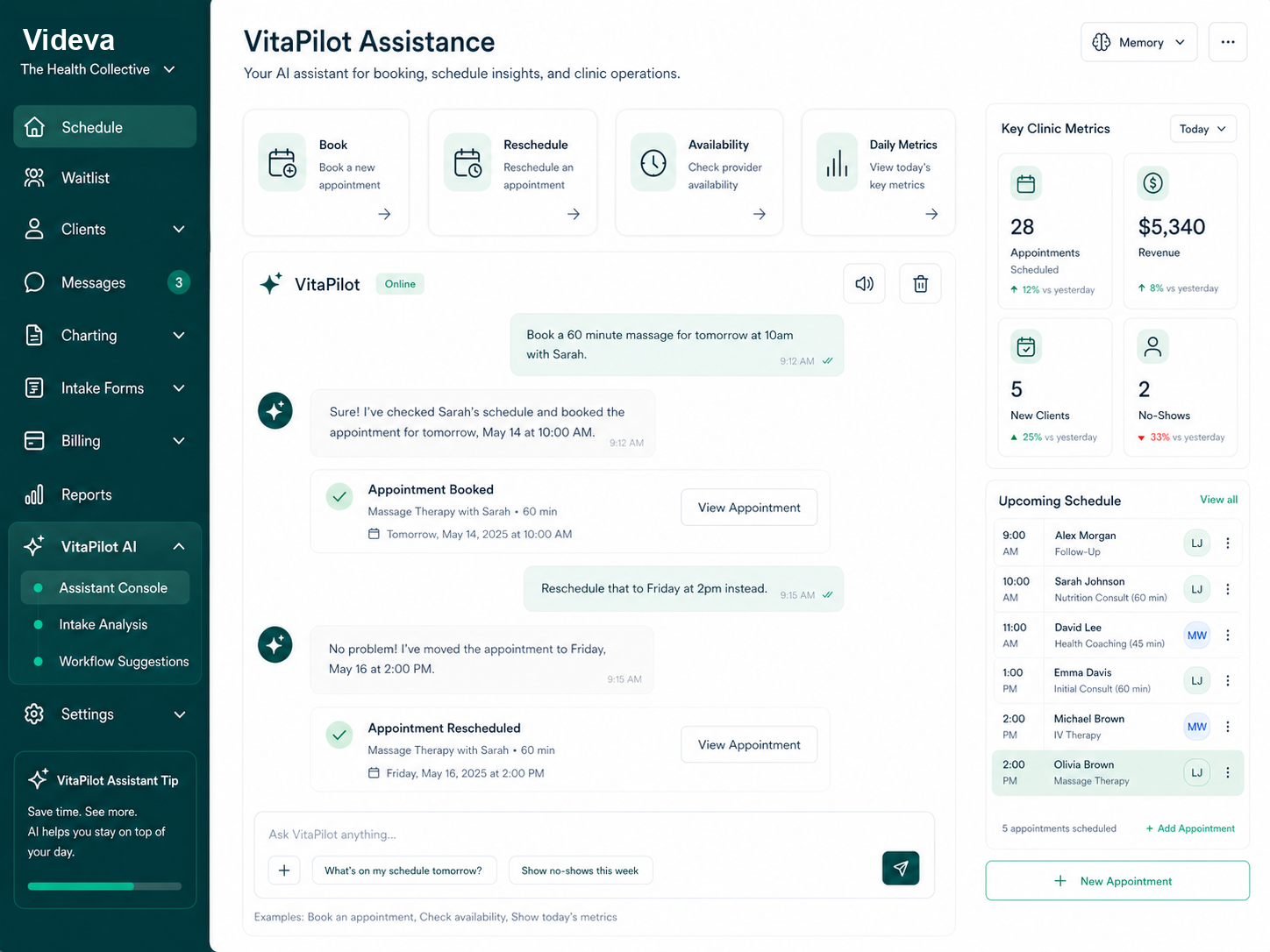Click the View Appointment button for the rescheduled booking
Viewport: 1270px width, 952px height.
click(x=748, y=744)
